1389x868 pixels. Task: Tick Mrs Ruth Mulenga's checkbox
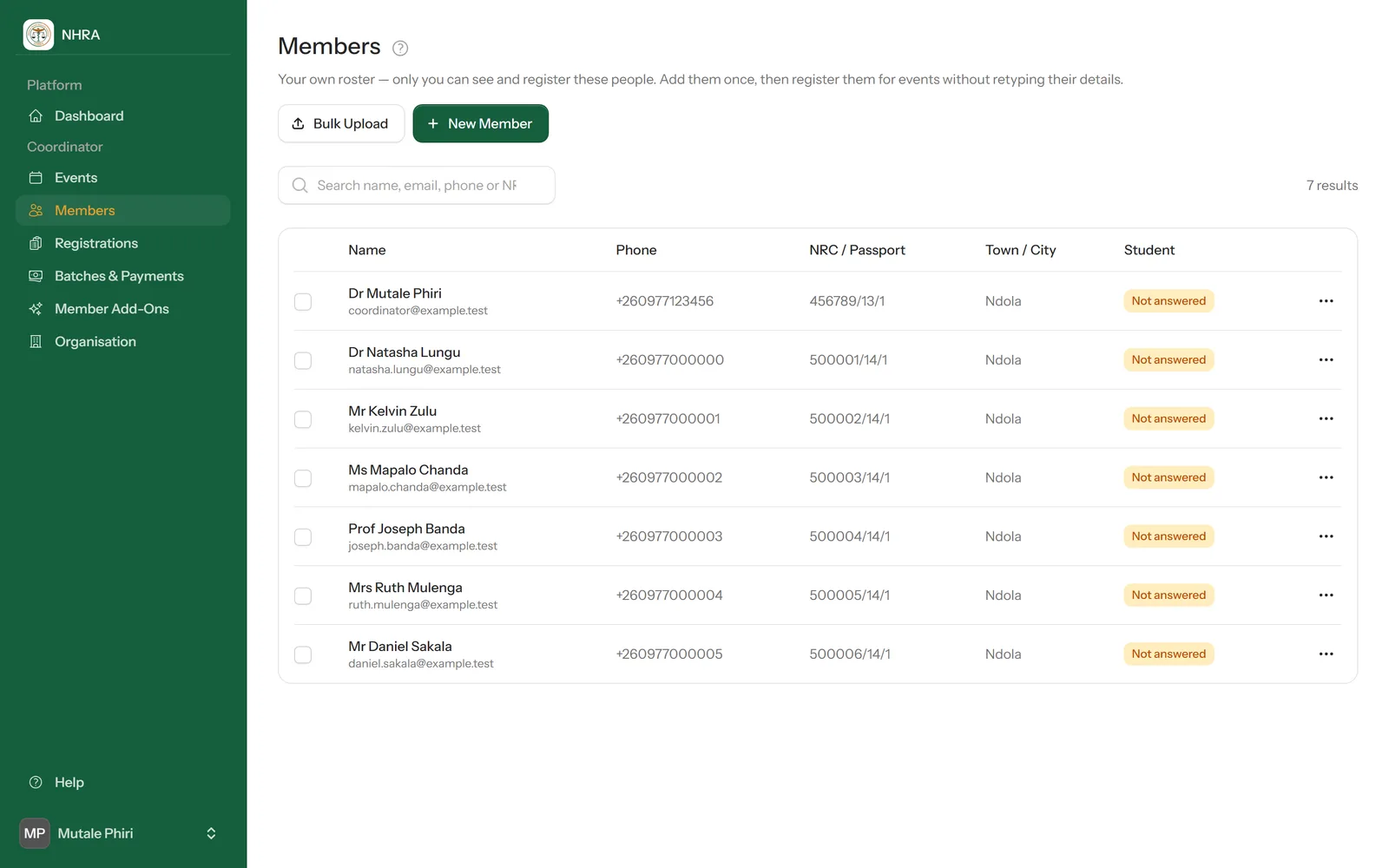pyautogui.click(x=303, y=596)
